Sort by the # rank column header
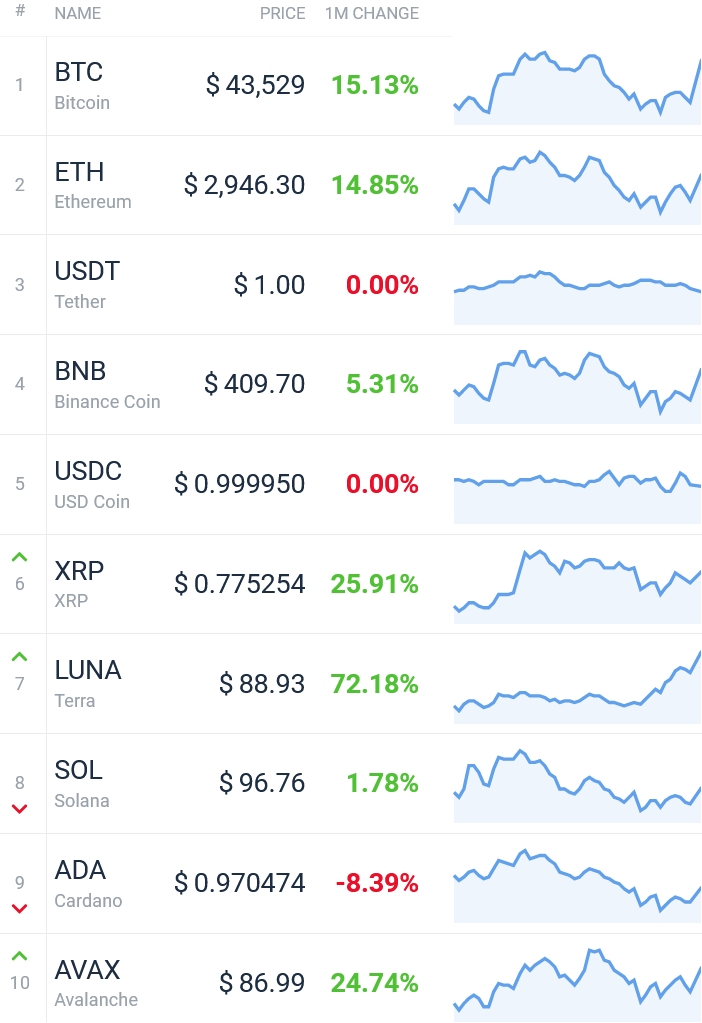The image size is (702, 1023). [20, 11]
